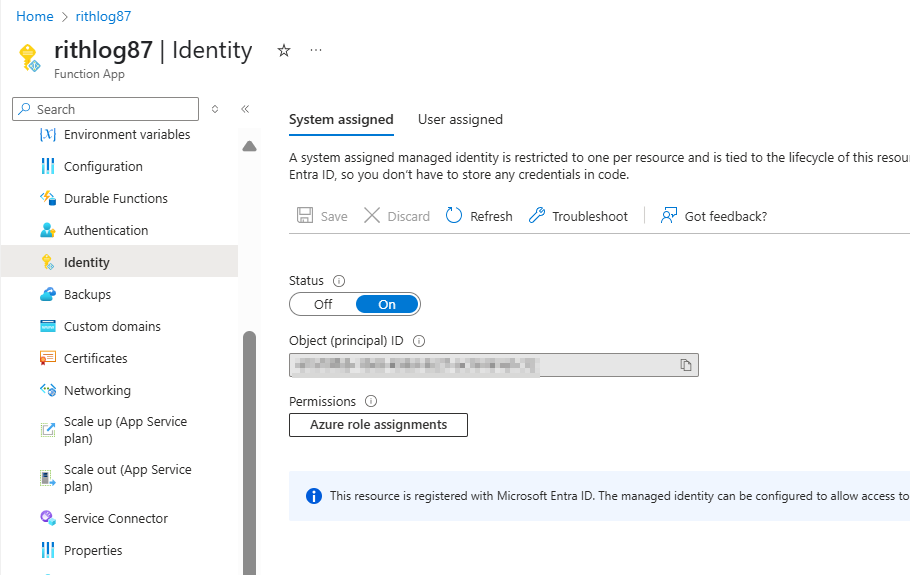Open Configuration menu item
The image size is (910, 575).
tap(120, 167)
